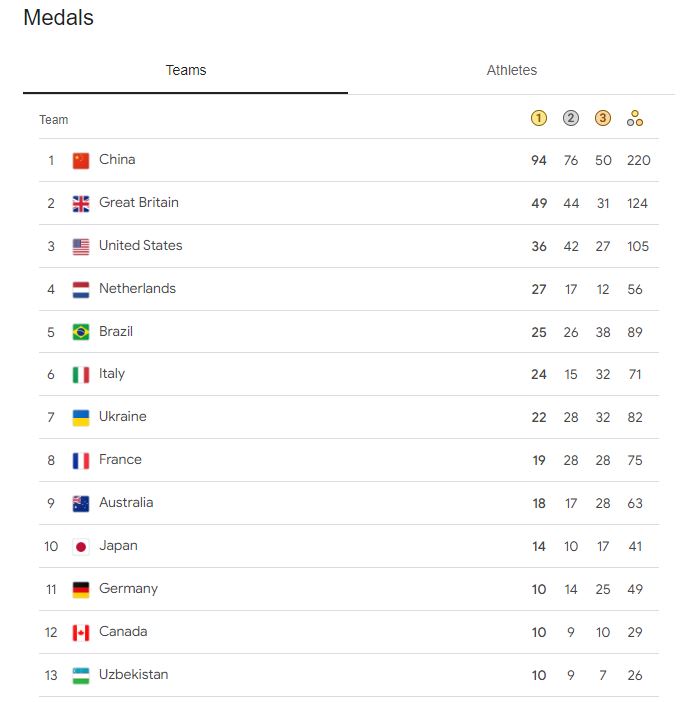This screenshot has width=690, height=702.
Task: Click the silver medal column icon
Action: click(570, 118)
